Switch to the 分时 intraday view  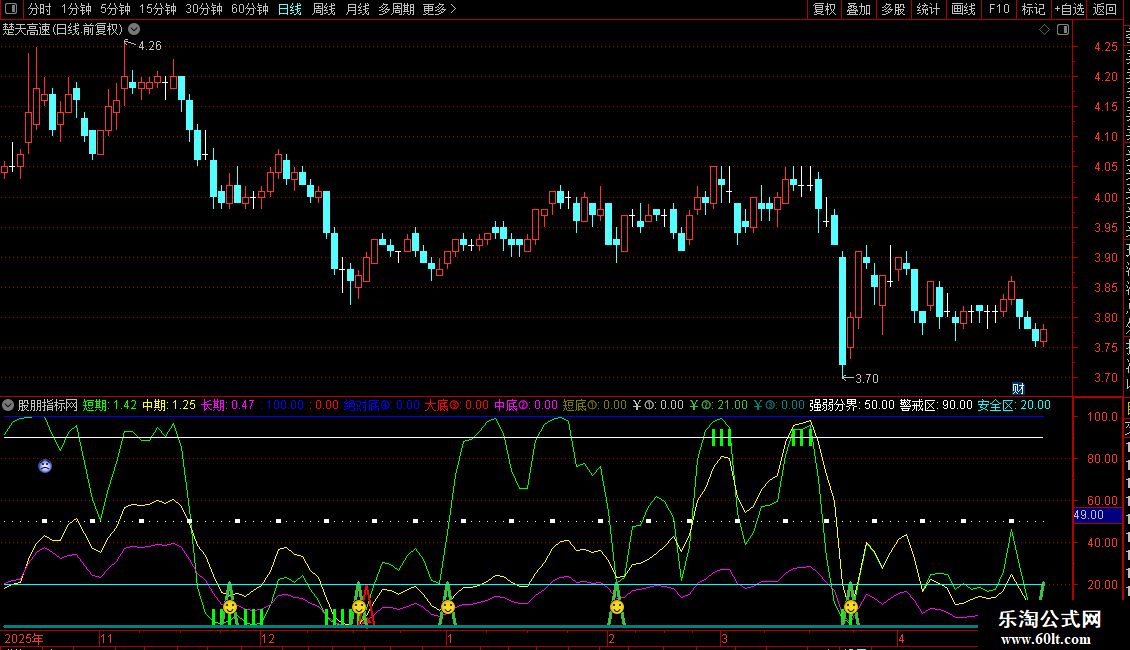(x=40, y=9)
